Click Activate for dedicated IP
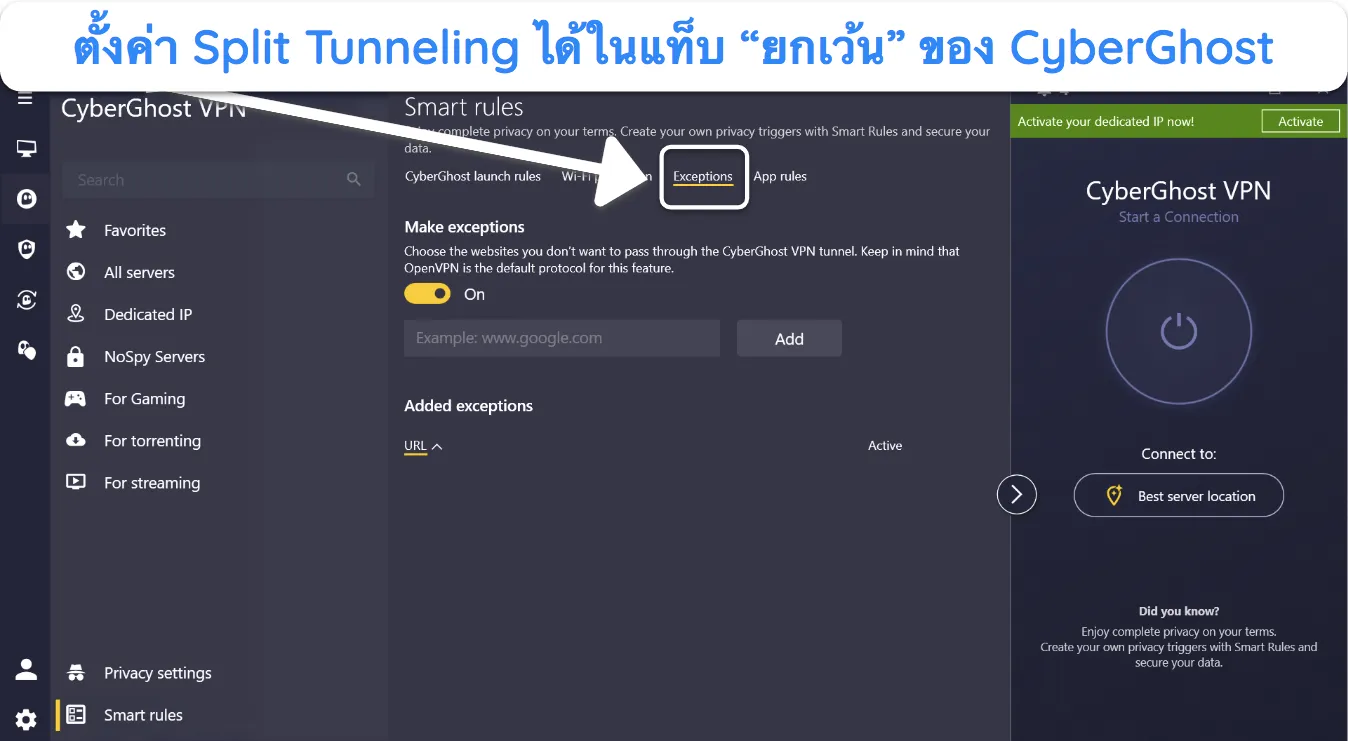This screenshot has width=1348, height=741. (1300, 122)
